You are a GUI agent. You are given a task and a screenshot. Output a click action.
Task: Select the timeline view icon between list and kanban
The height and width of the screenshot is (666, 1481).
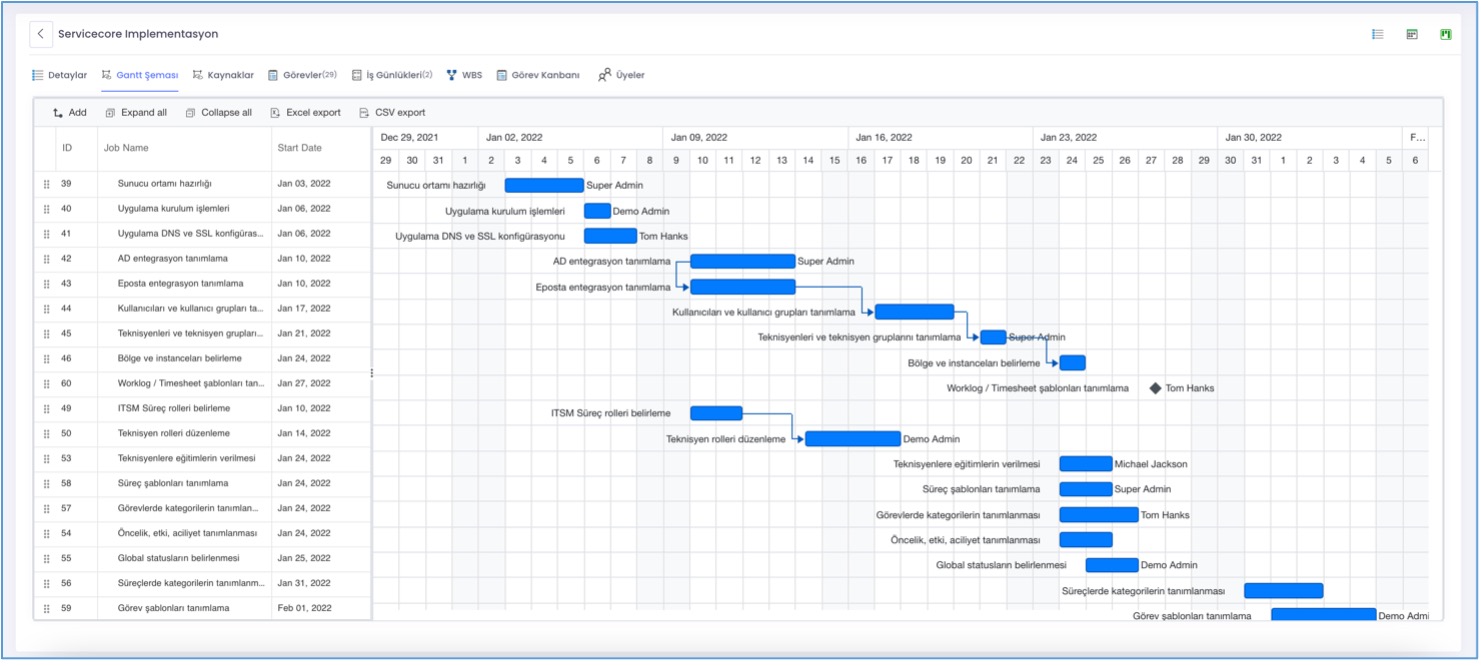click(x=1411, y=33)
